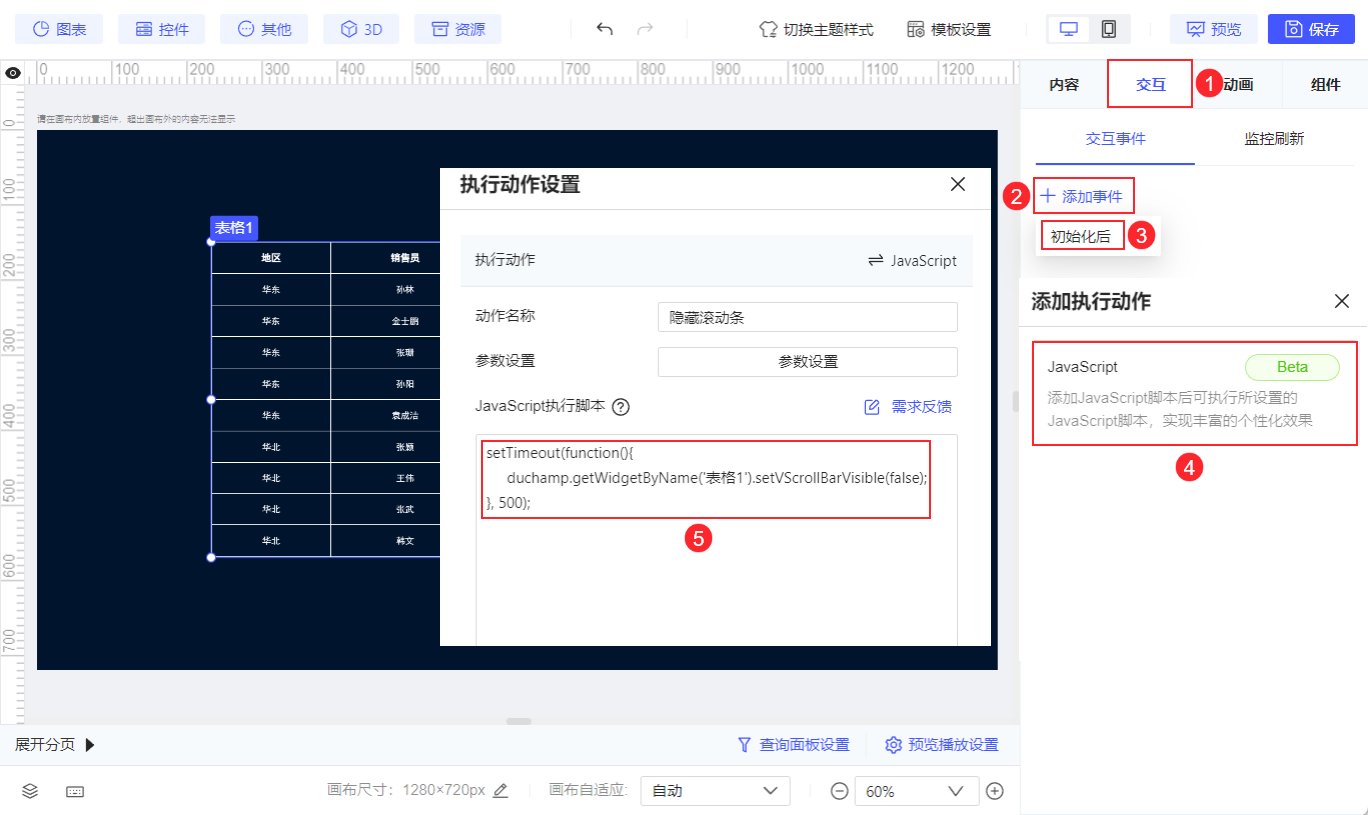Switch action type via JavaScript selector
Image resolution: width=1368 pixels, height=815 pixels.
click(912, 260)
